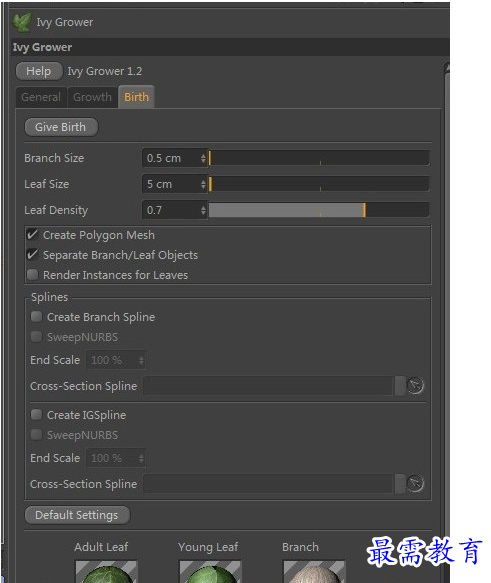Adjust the Leaf Size slider

(x=319, y=184)
